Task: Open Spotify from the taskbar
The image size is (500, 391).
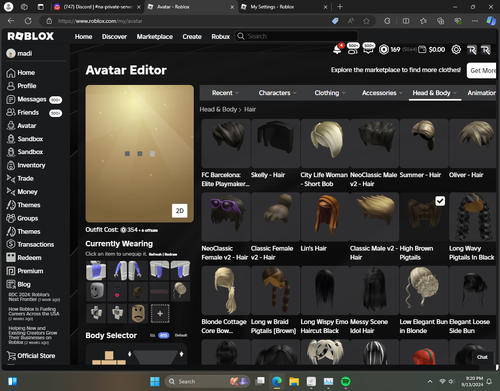Action: (346, 381)
